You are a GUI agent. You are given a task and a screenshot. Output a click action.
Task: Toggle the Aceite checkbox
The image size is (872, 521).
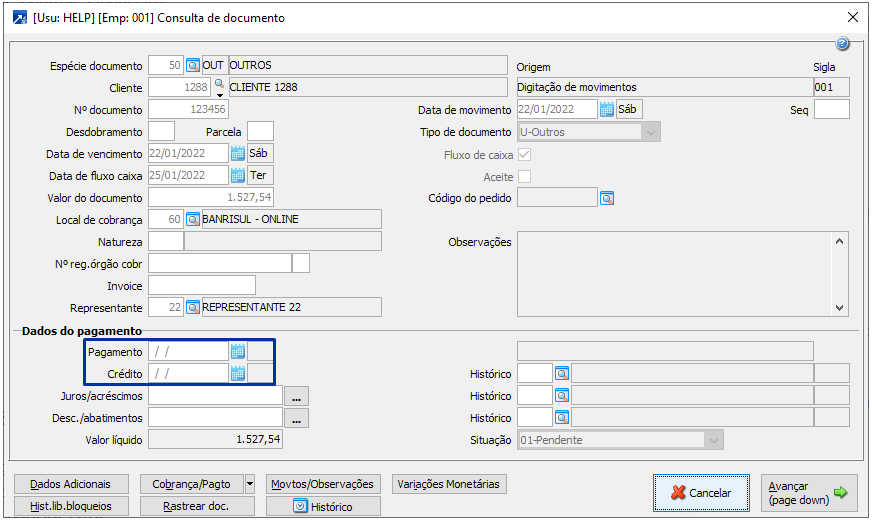524,177
